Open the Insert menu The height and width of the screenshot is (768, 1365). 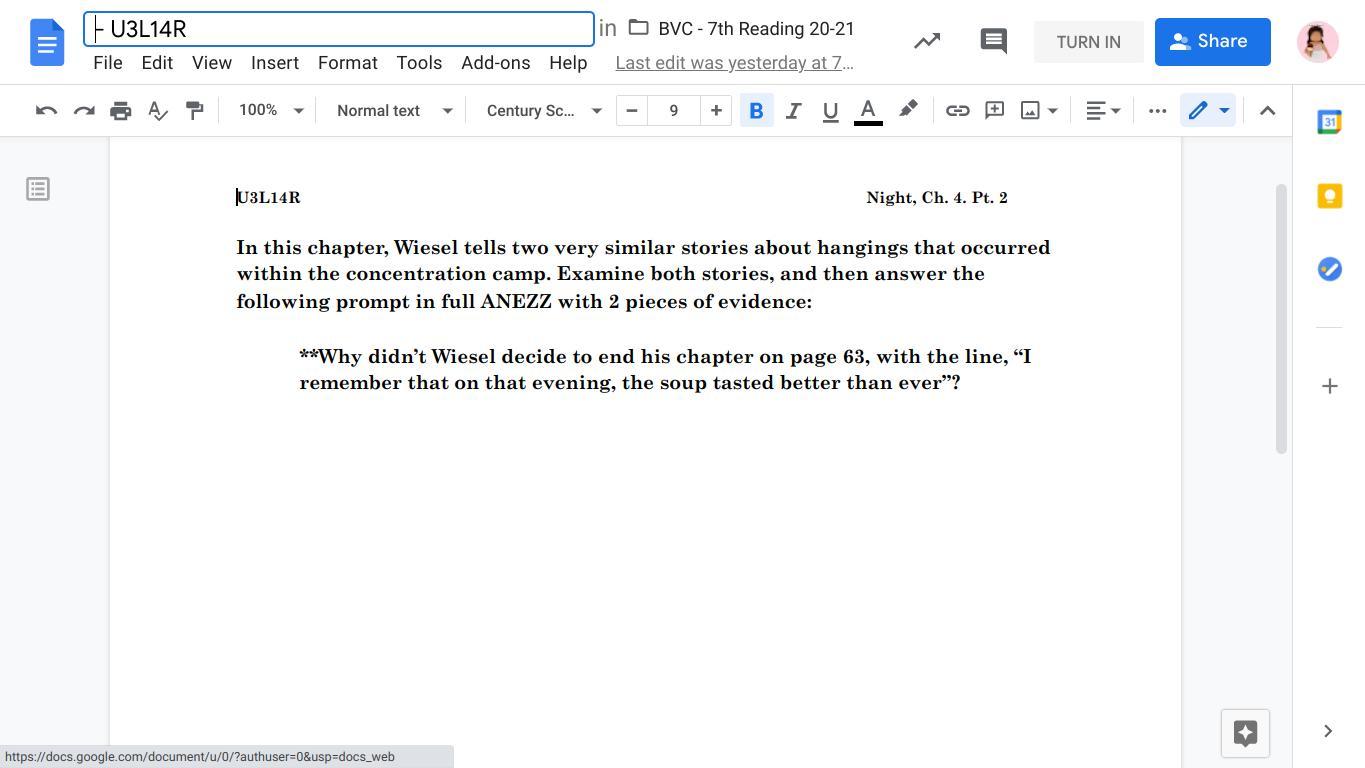pos(275,63)
